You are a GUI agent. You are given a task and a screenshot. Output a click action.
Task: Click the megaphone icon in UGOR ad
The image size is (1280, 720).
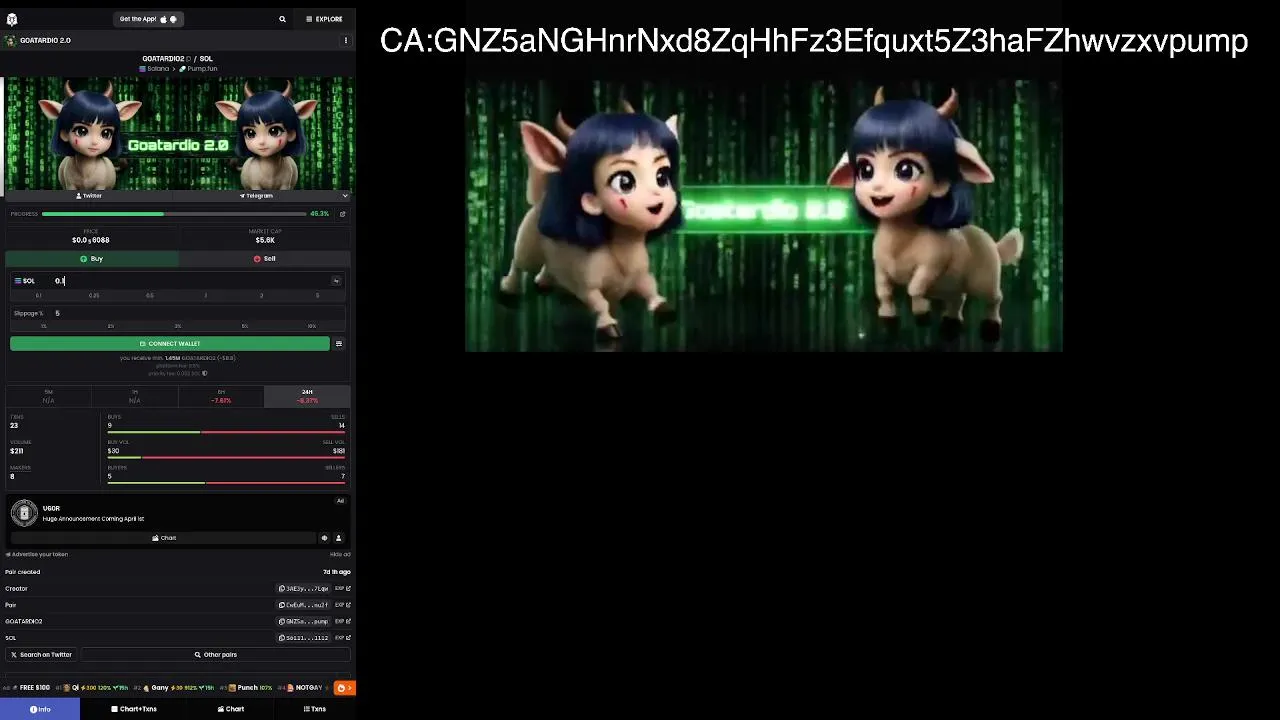pos(324,538)
